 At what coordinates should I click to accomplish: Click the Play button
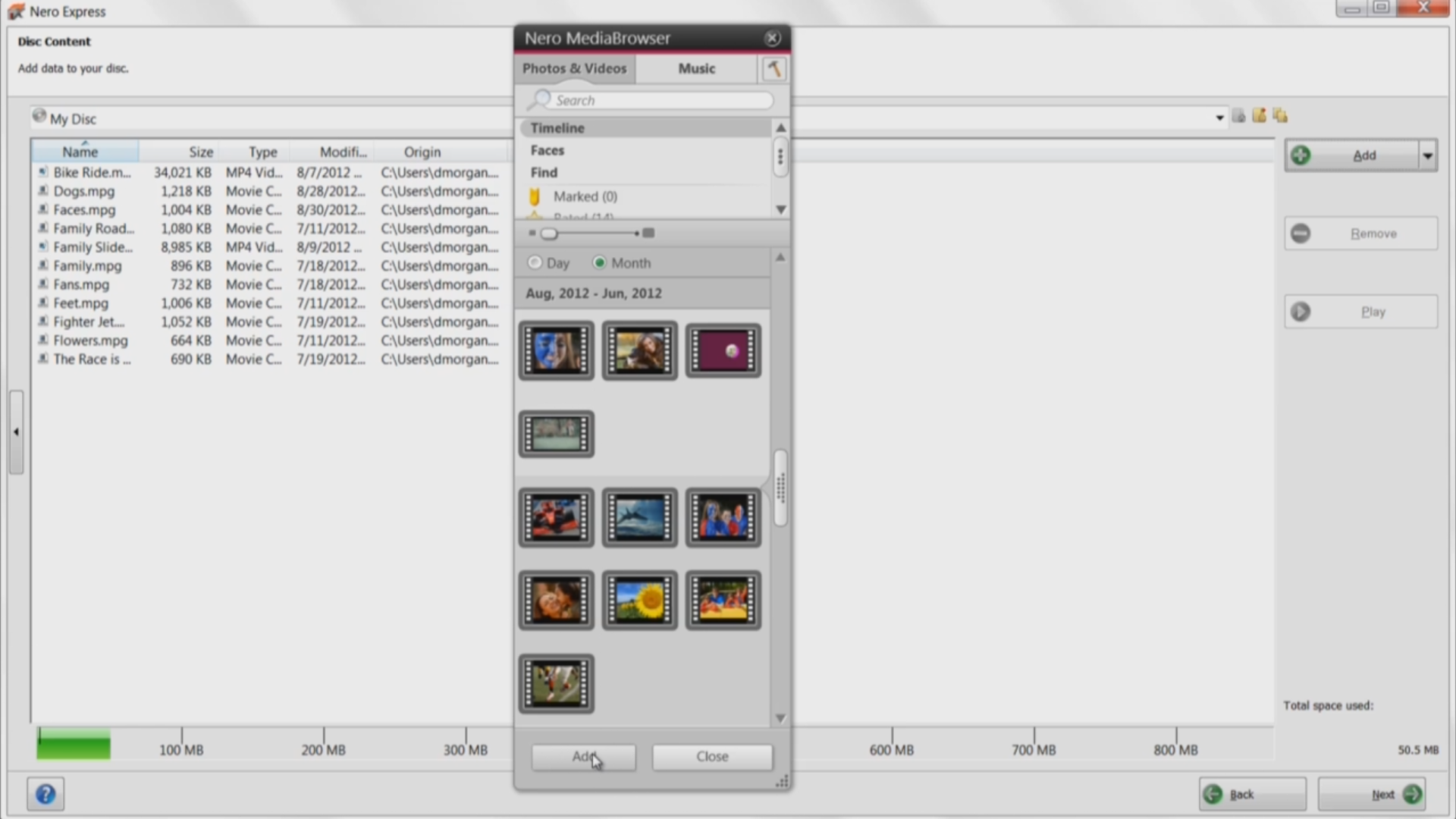pyautogui.click(x=1361, y=312)
